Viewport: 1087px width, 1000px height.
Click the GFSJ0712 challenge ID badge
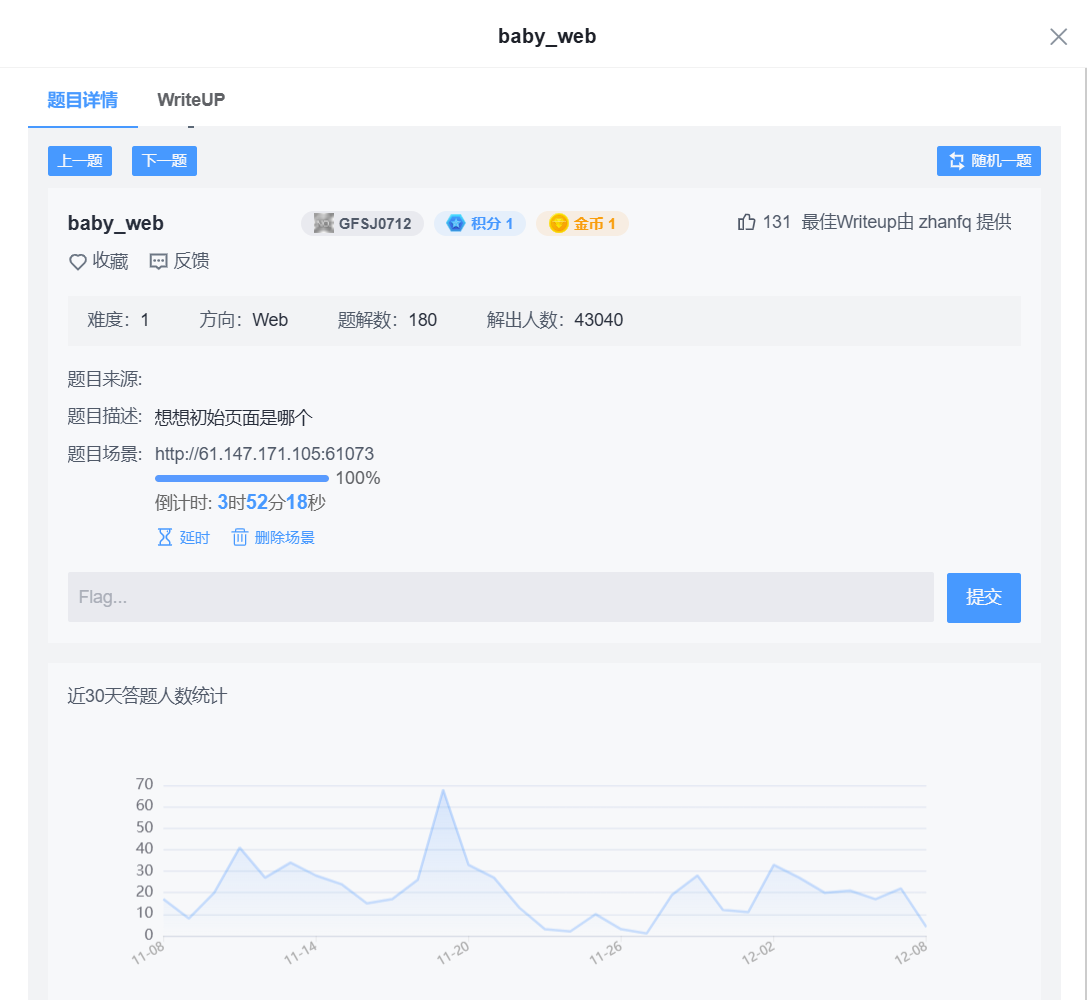point(362,223)
